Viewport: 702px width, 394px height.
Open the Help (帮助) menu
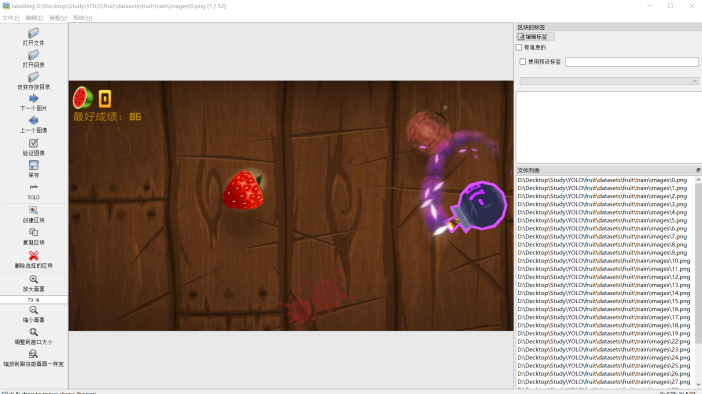point(83,18)
